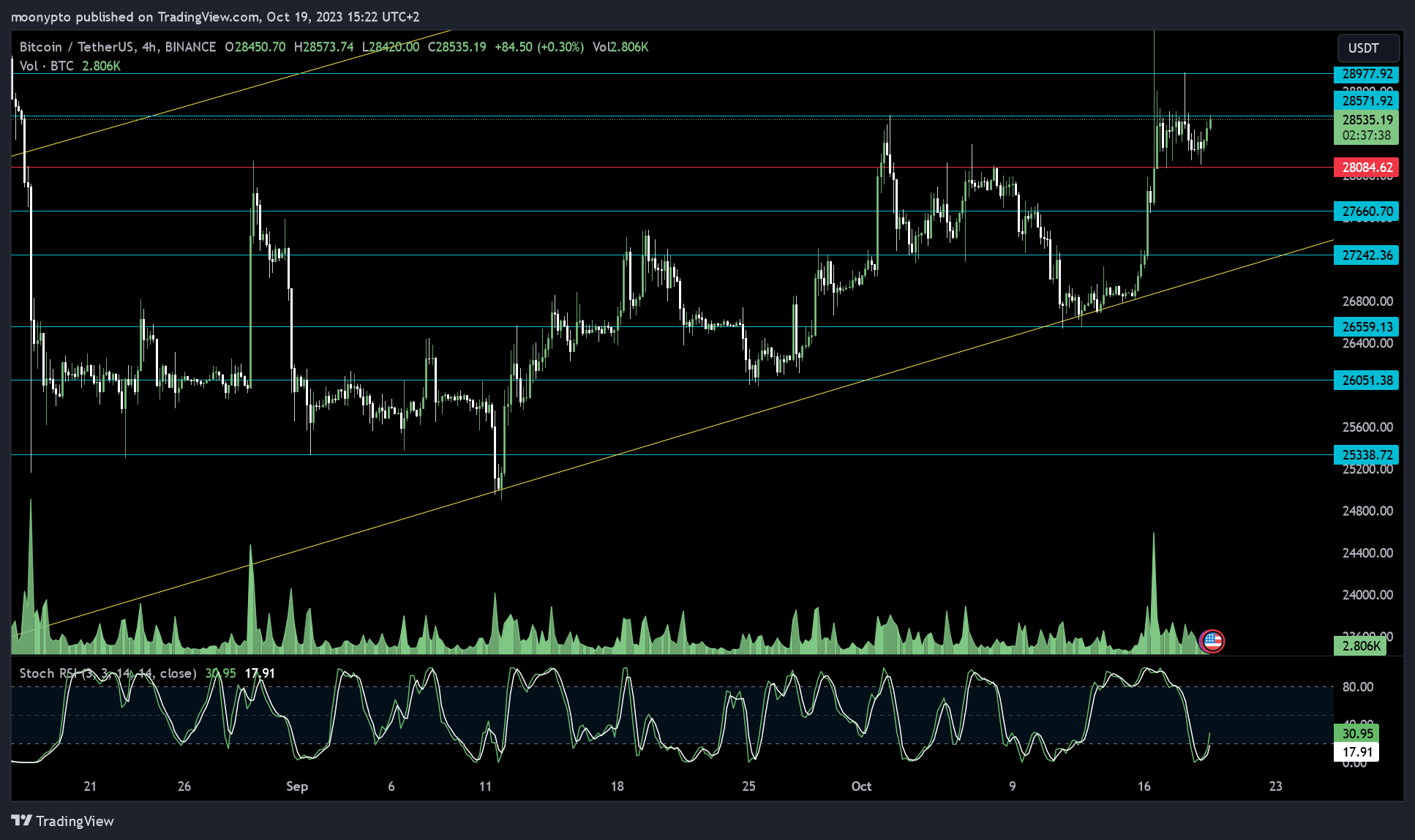
Task: Click the 26800.00 price axis tick
Action: [1367, 301]
